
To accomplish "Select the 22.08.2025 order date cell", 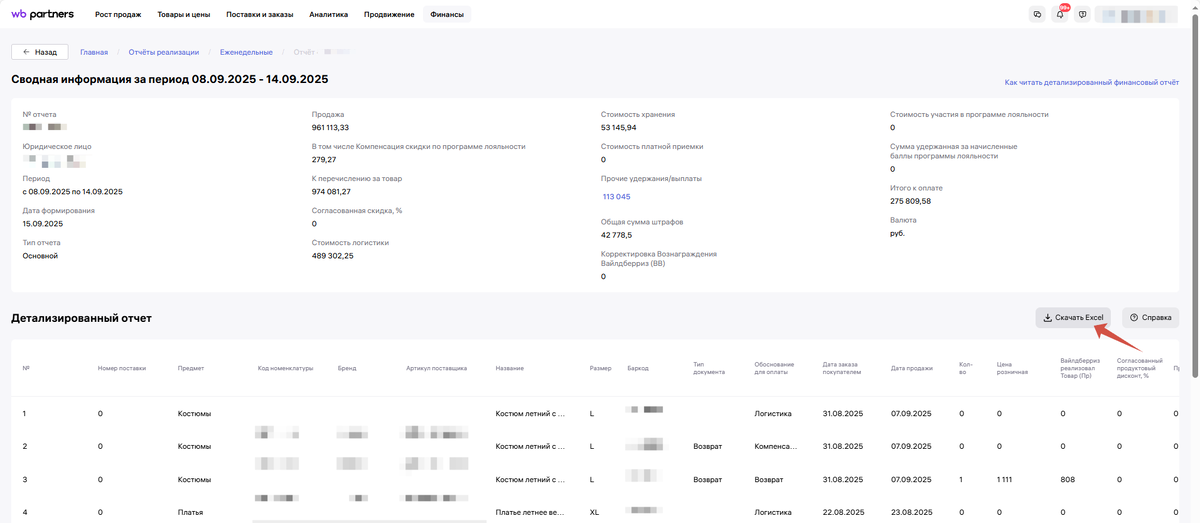I will pos(842,513).
